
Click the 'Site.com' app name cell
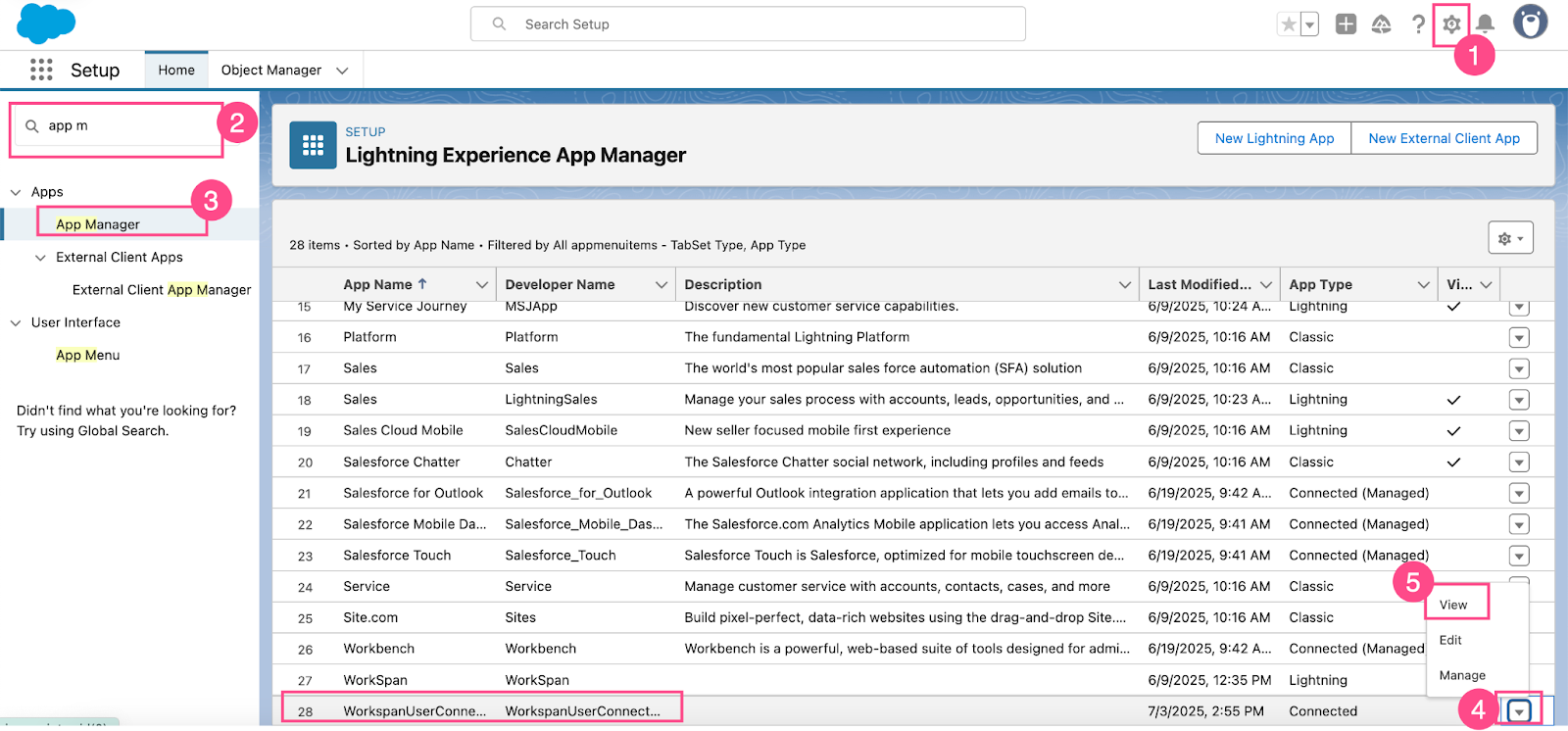click(370, 617)
